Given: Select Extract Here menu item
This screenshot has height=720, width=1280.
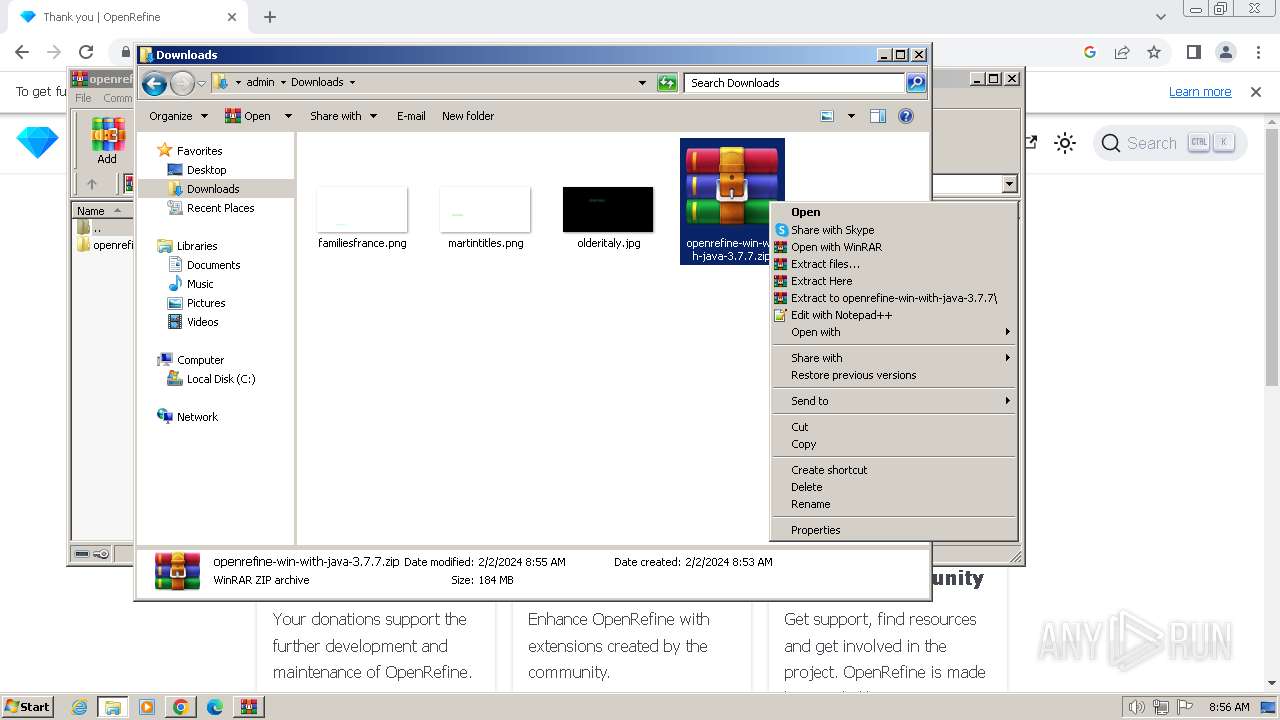Looking at the screenshot, I should pos(894,281).
